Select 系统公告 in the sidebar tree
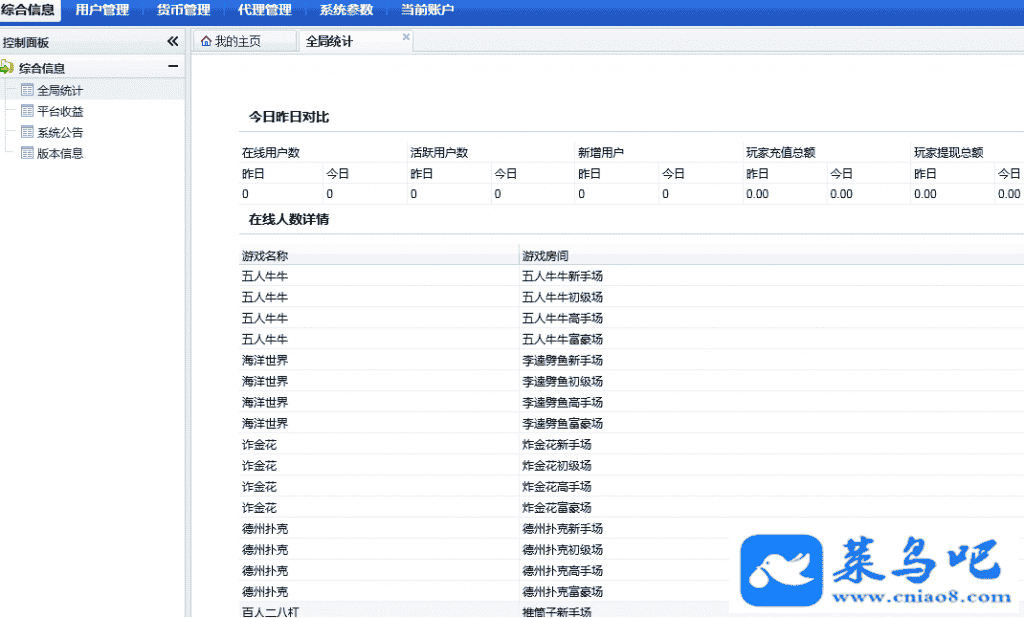Viewport: 1024px width, 618px height. pos(60,132)
